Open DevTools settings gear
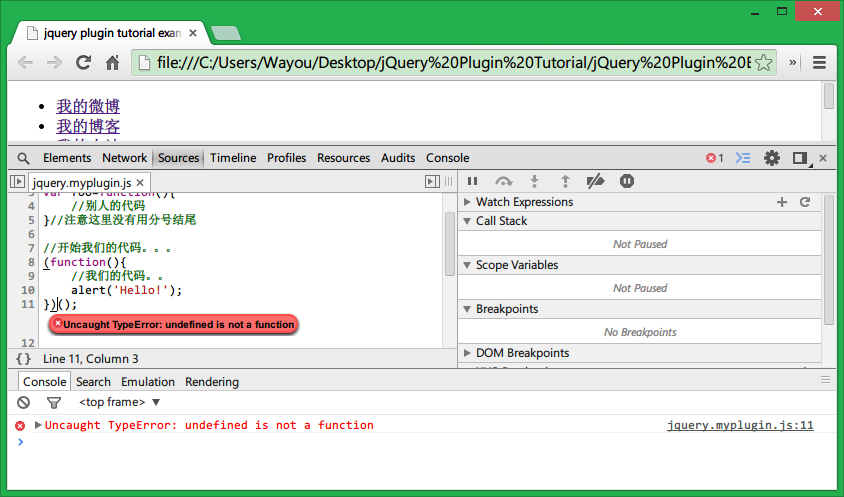Viewport: 844px width, 497px height. (772, 158)
